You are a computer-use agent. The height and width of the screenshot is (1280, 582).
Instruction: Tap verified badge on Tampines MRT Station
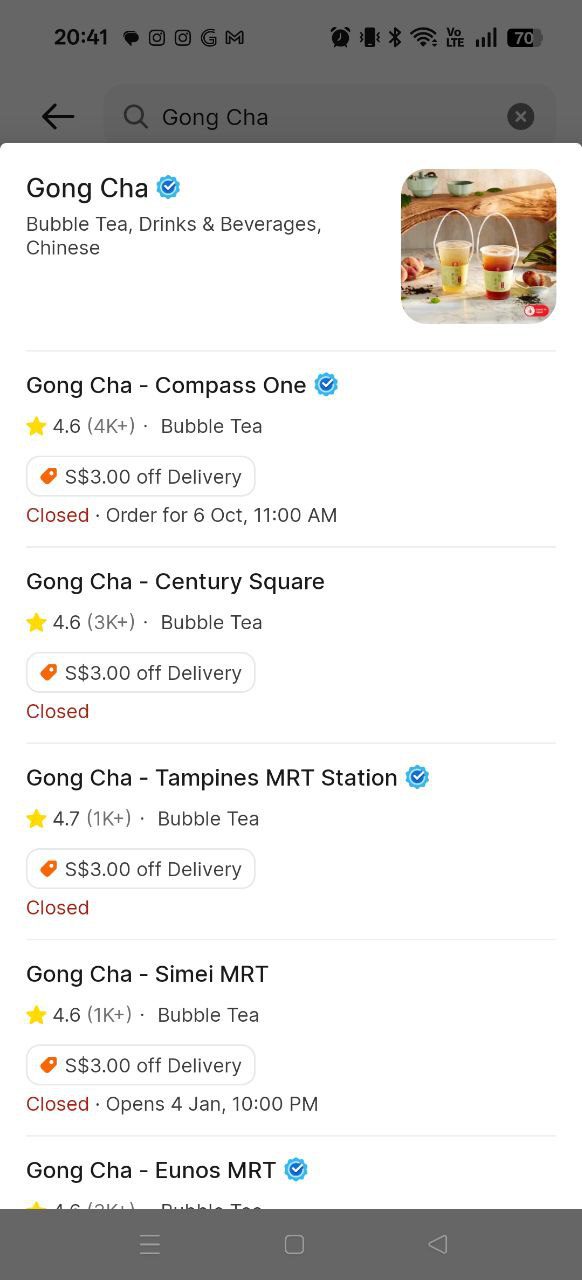pos(417,777)
